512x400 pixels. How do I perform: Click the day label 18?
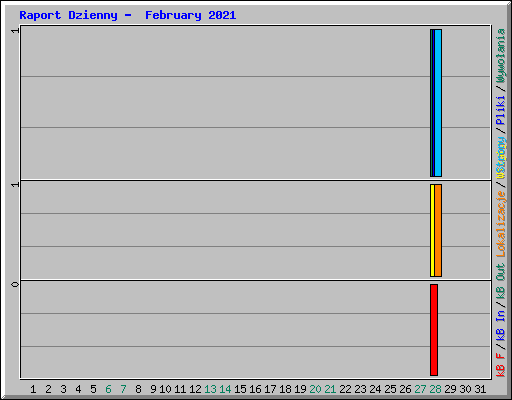tap(285, 389)
